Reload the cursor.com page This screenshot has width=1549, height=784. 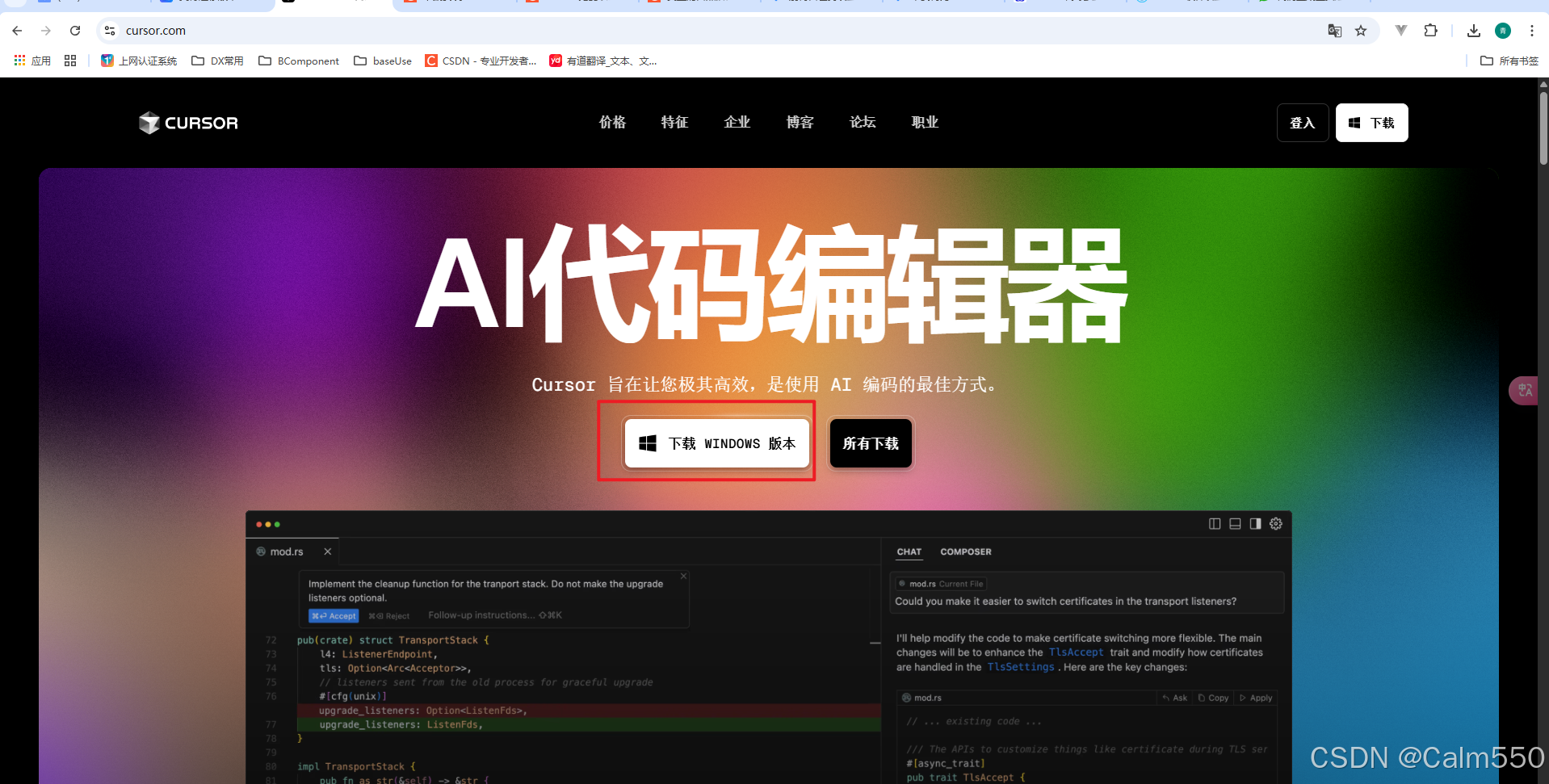tap(75, 31)
